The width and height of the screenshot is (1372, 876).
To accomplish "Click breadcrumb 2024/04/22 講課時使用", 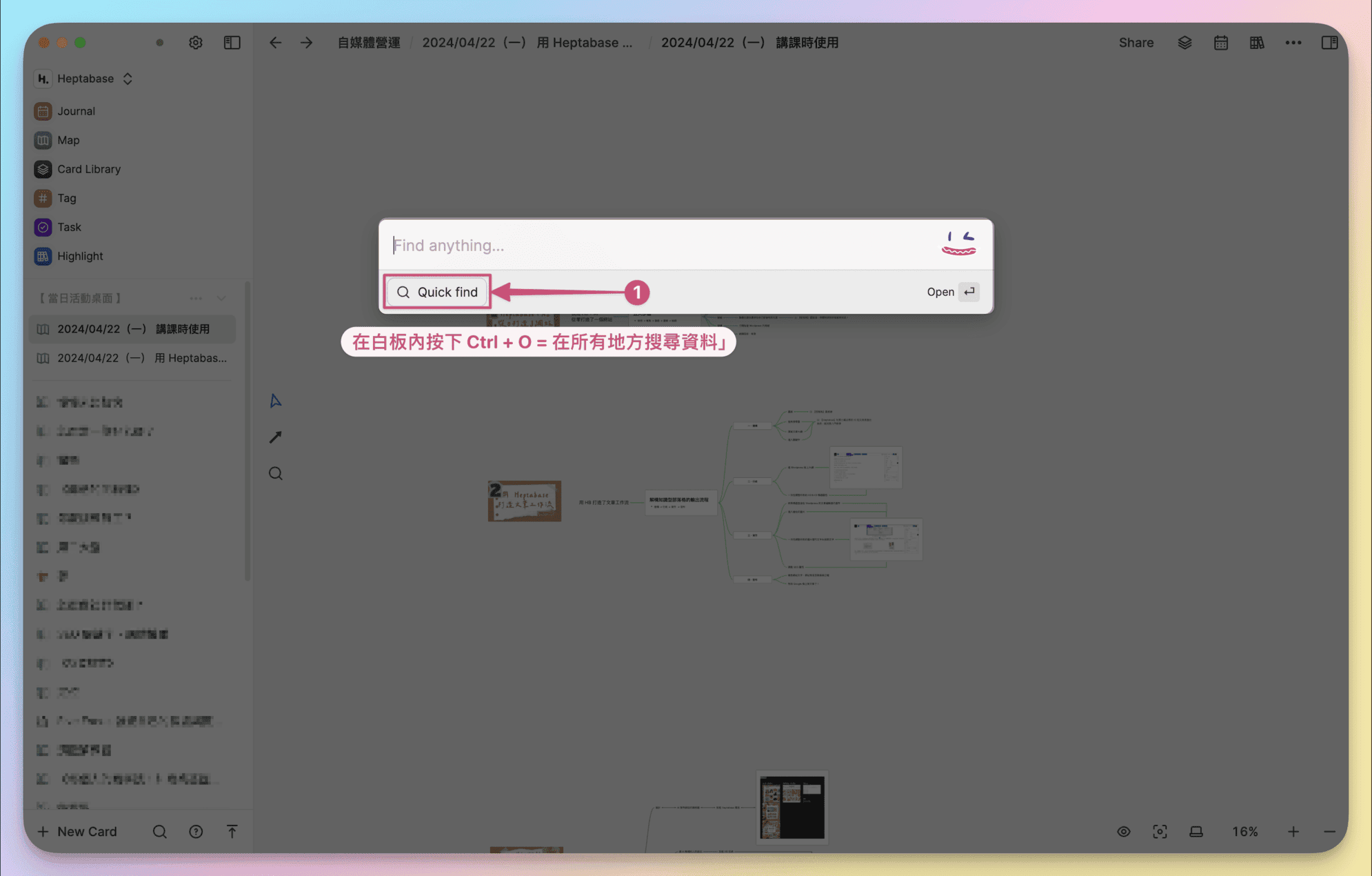I will click(x=749, y=43).
